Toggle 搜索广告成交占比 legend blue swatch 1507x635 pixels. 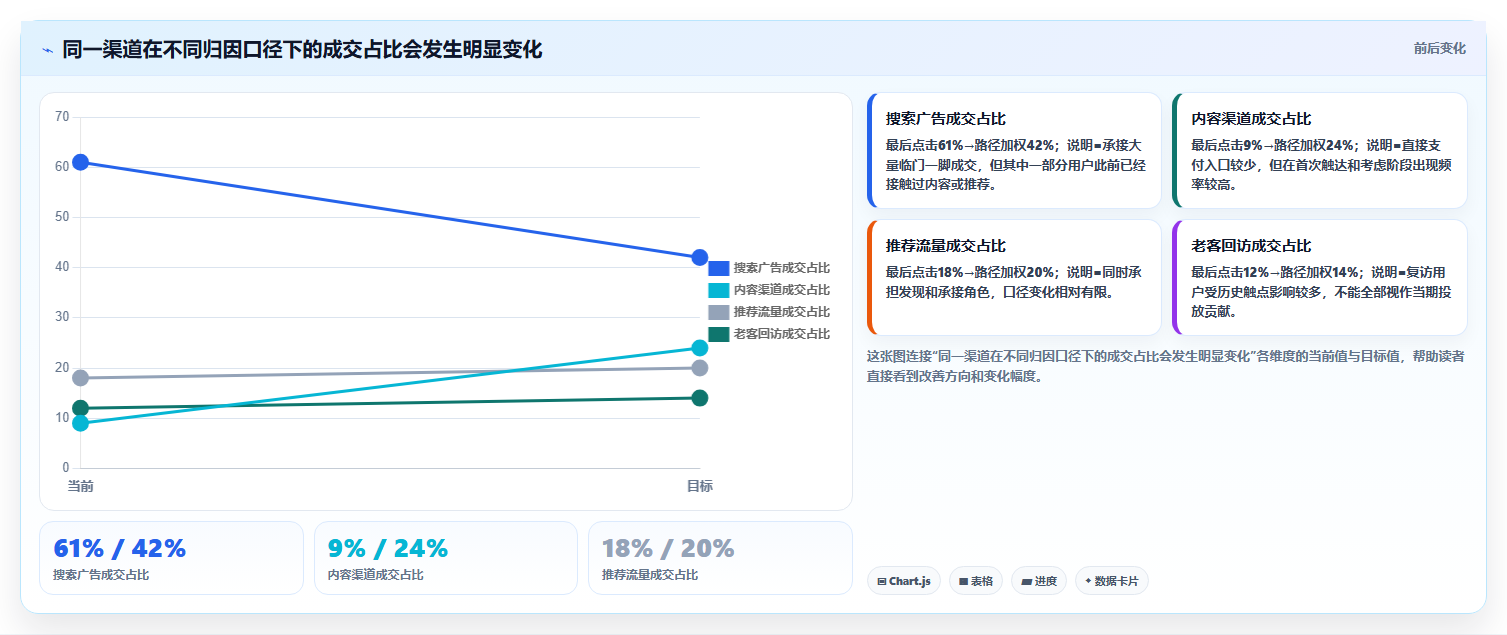pyautogui.click(x=719, y=268)
